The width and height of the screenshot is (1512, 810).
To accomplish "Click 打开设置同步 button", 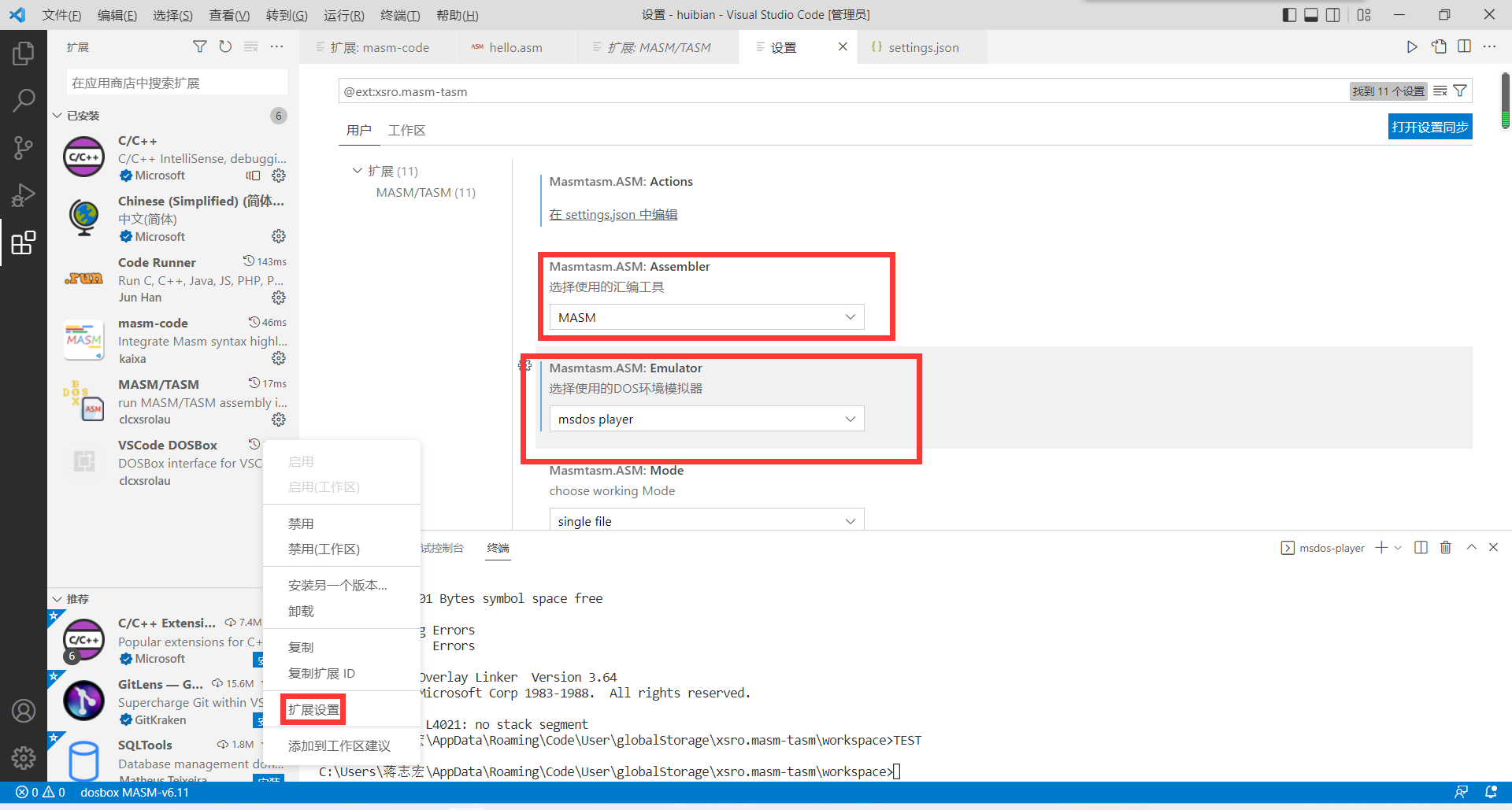I will tap(1430, 127).
